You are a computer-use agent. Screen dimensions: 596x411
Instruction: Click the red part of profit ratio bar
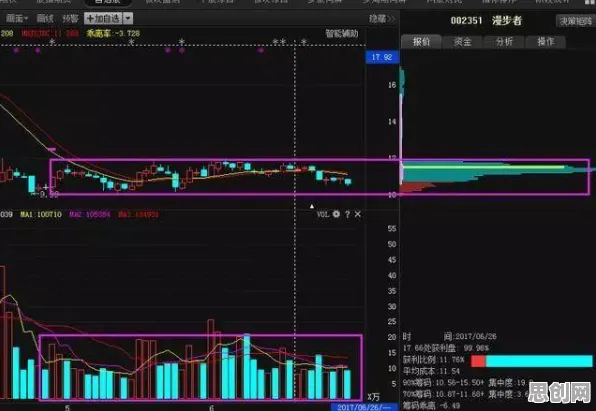point(478,361)
